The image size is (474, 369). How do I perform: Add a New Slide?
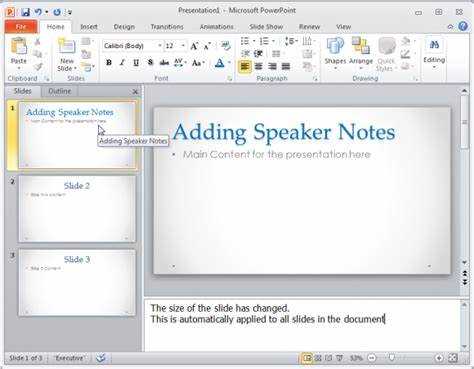67,55
